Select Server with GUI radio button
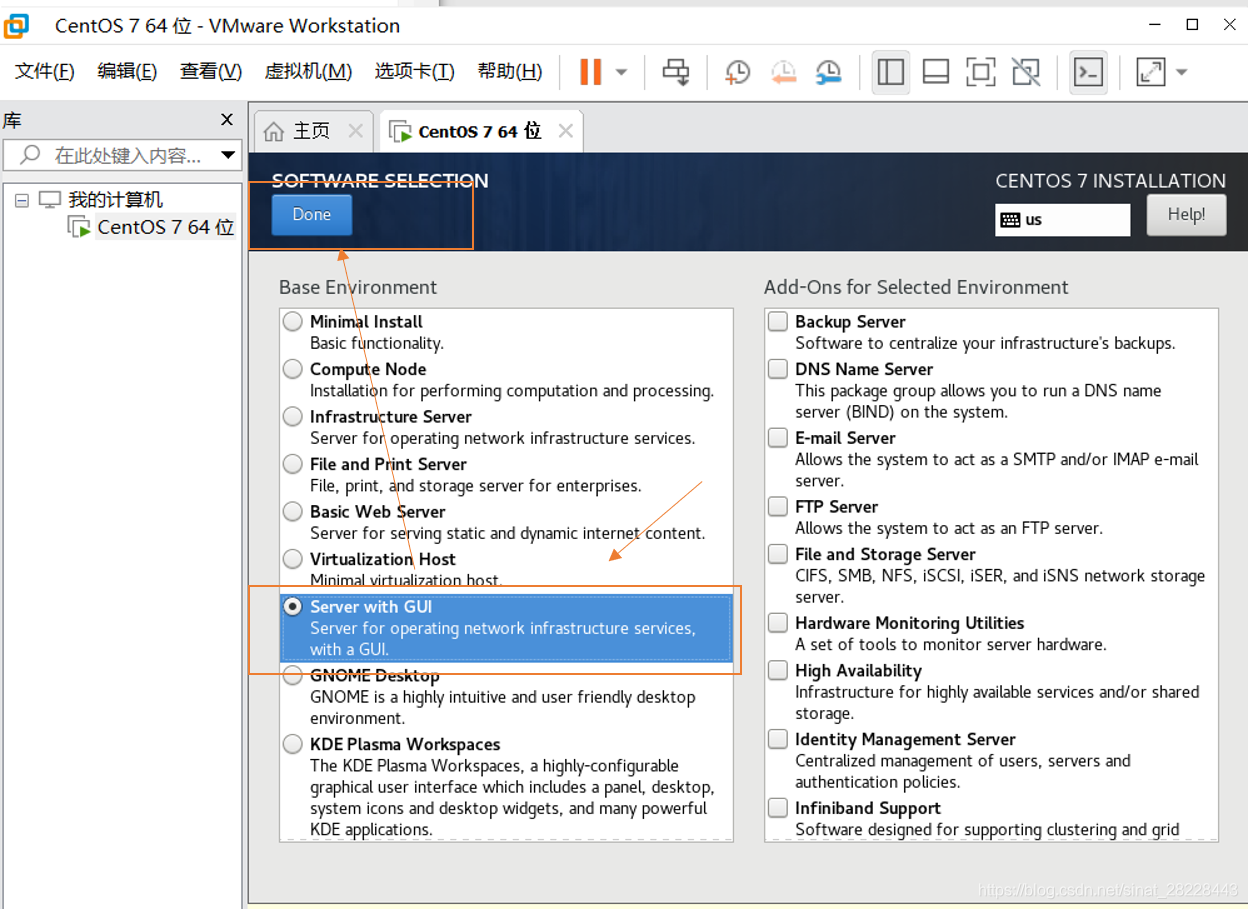The height and width of the screenshot is (909, 1248). coord(292,606)
